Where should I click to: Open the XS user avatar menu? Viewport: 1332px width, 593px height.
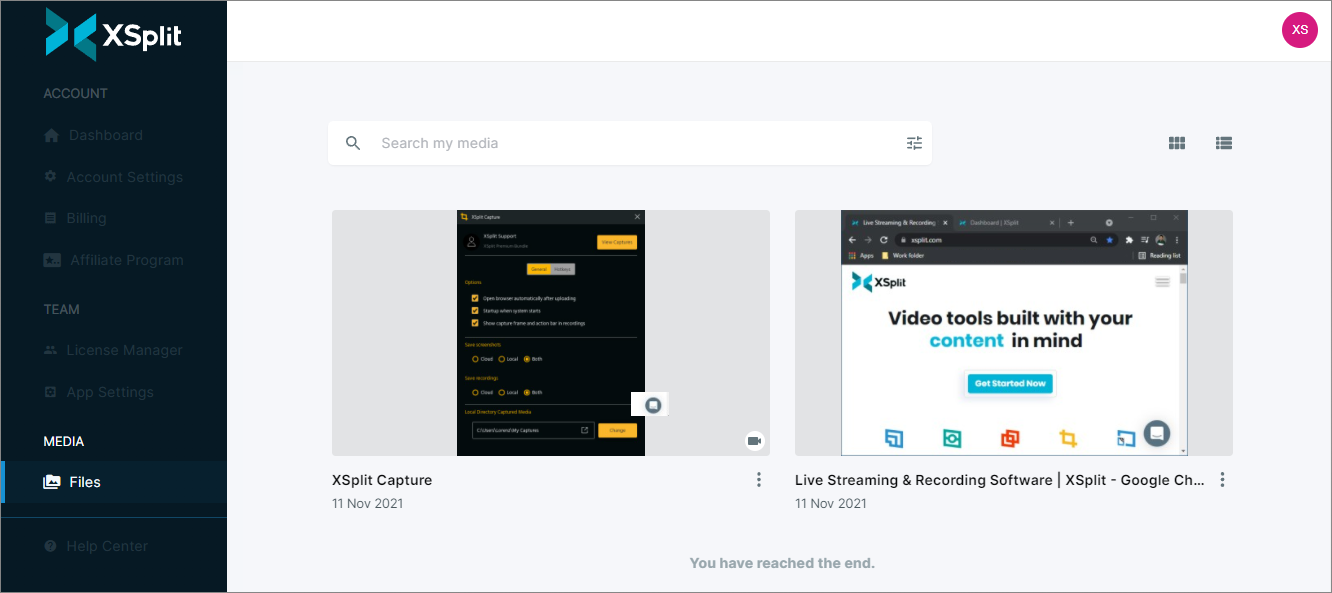tap(1299, 30)
